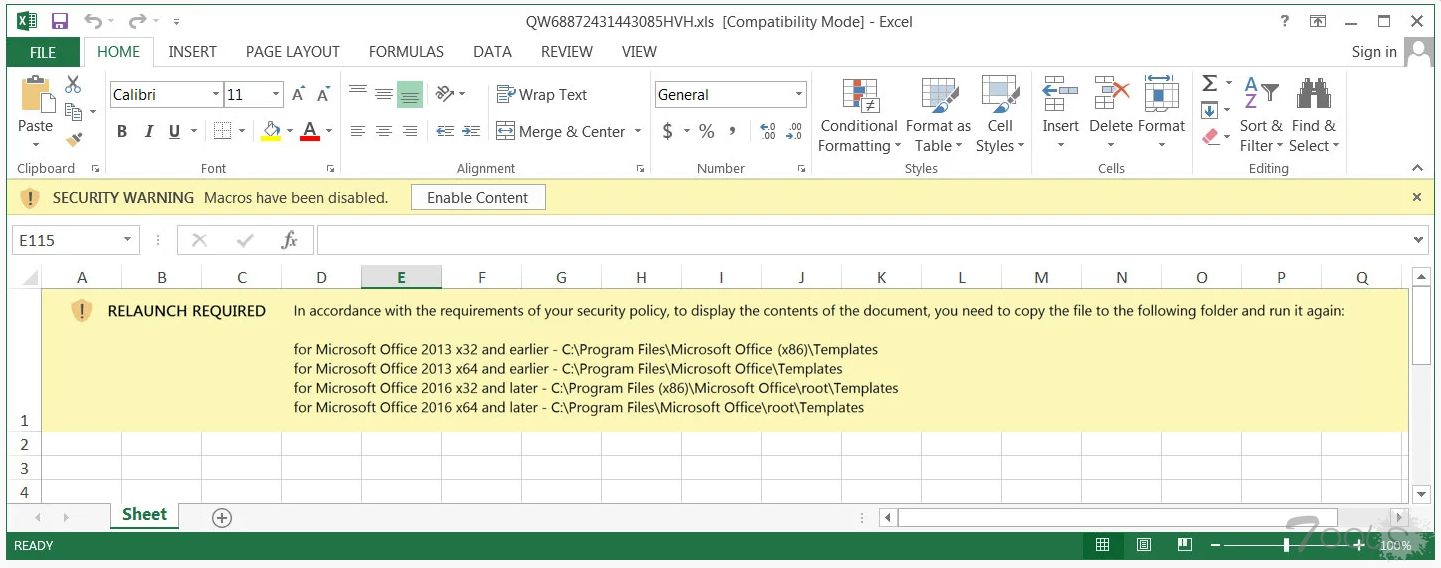The width and height of the screenshot is (1441, 568).
Task: Click the Insert Function fx icon
Action: 290,240
